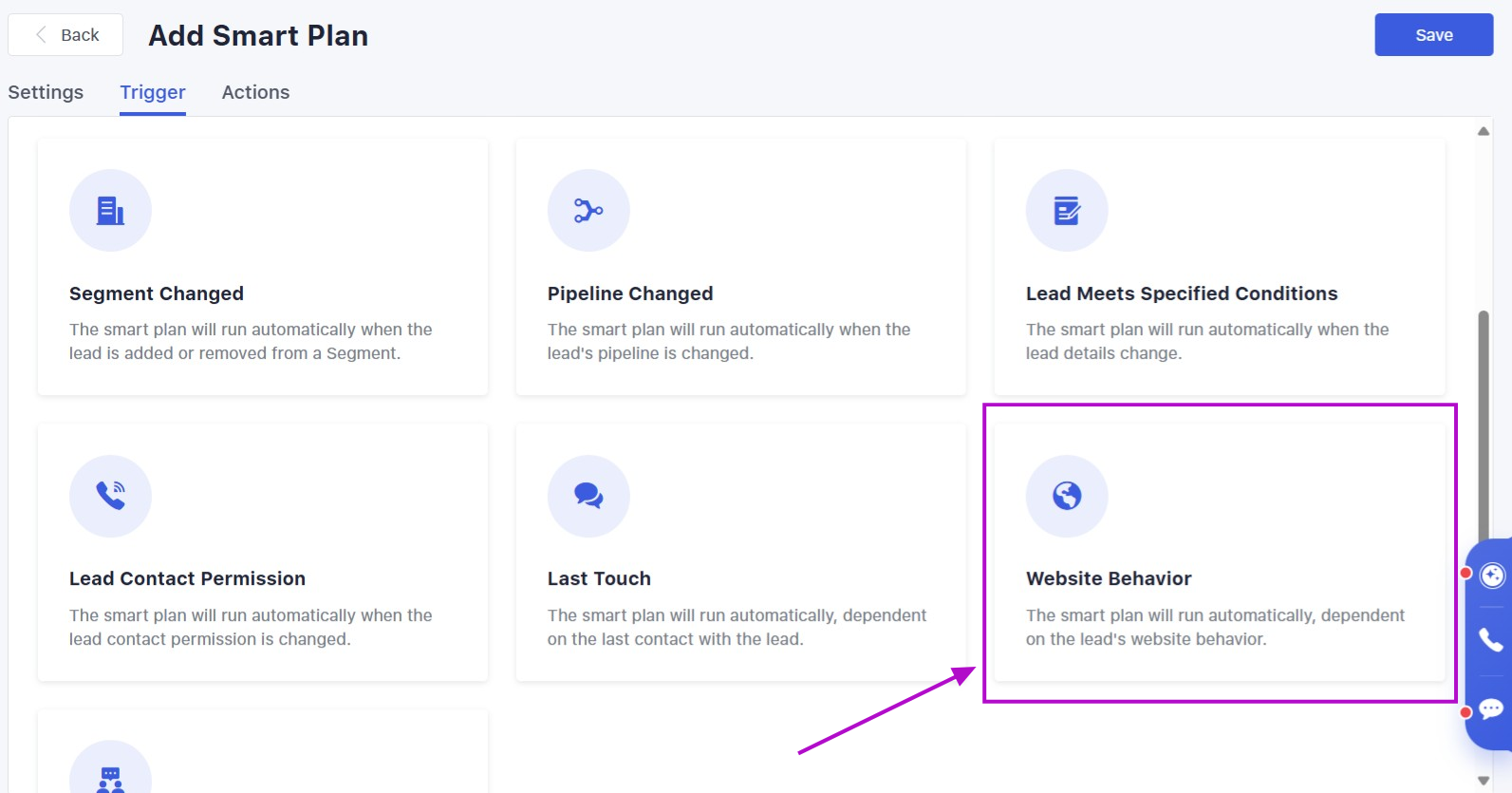Select the Last Touch chat bubbles icon
Viewport: 1512px width, 793px height.
[588, 496]
